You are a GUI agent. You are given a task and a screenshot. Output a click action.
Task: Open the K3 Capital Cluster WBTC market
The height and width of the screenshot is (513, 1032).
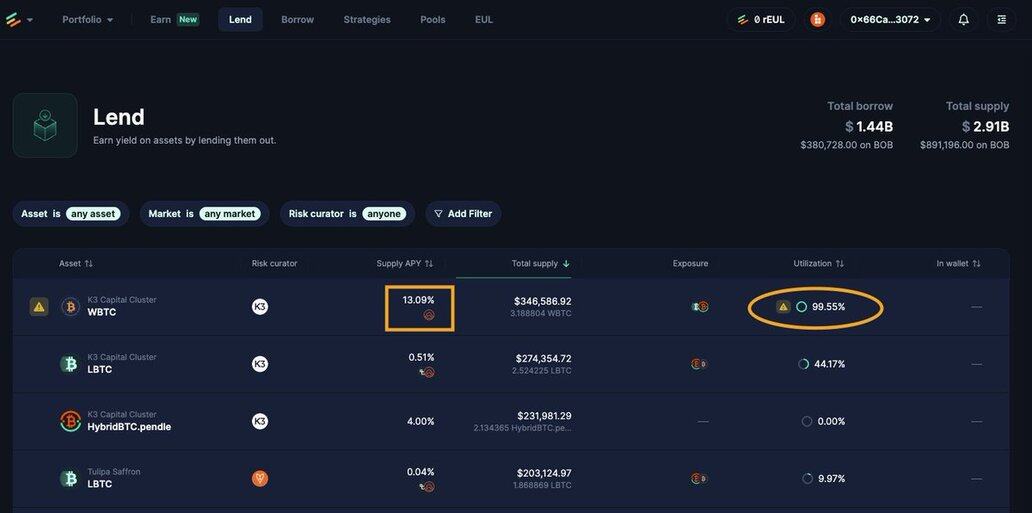[122, 306]
